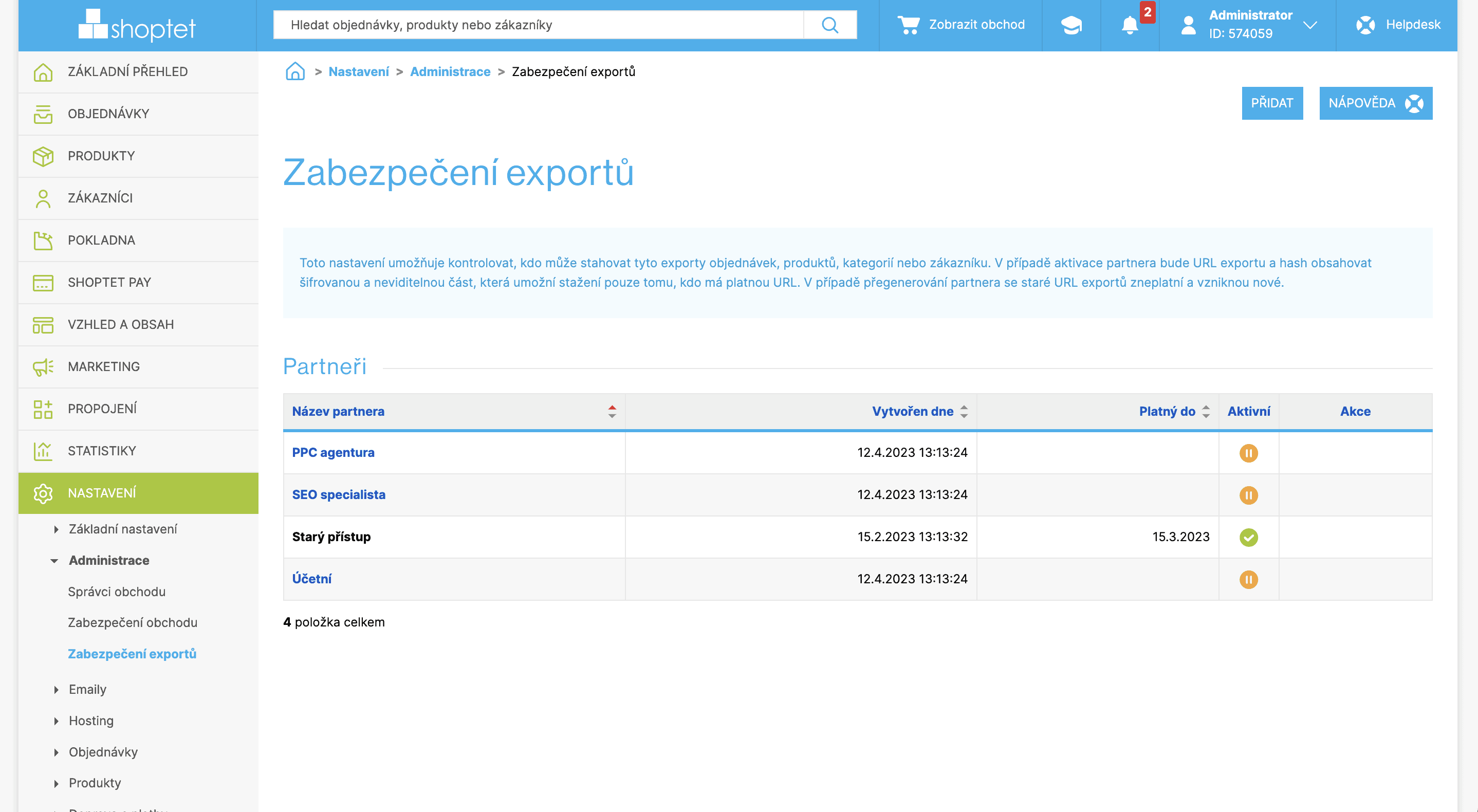Open Statistiky menu item
The height and width of the screenshot is (812, 1478).
tap(138, 451)
